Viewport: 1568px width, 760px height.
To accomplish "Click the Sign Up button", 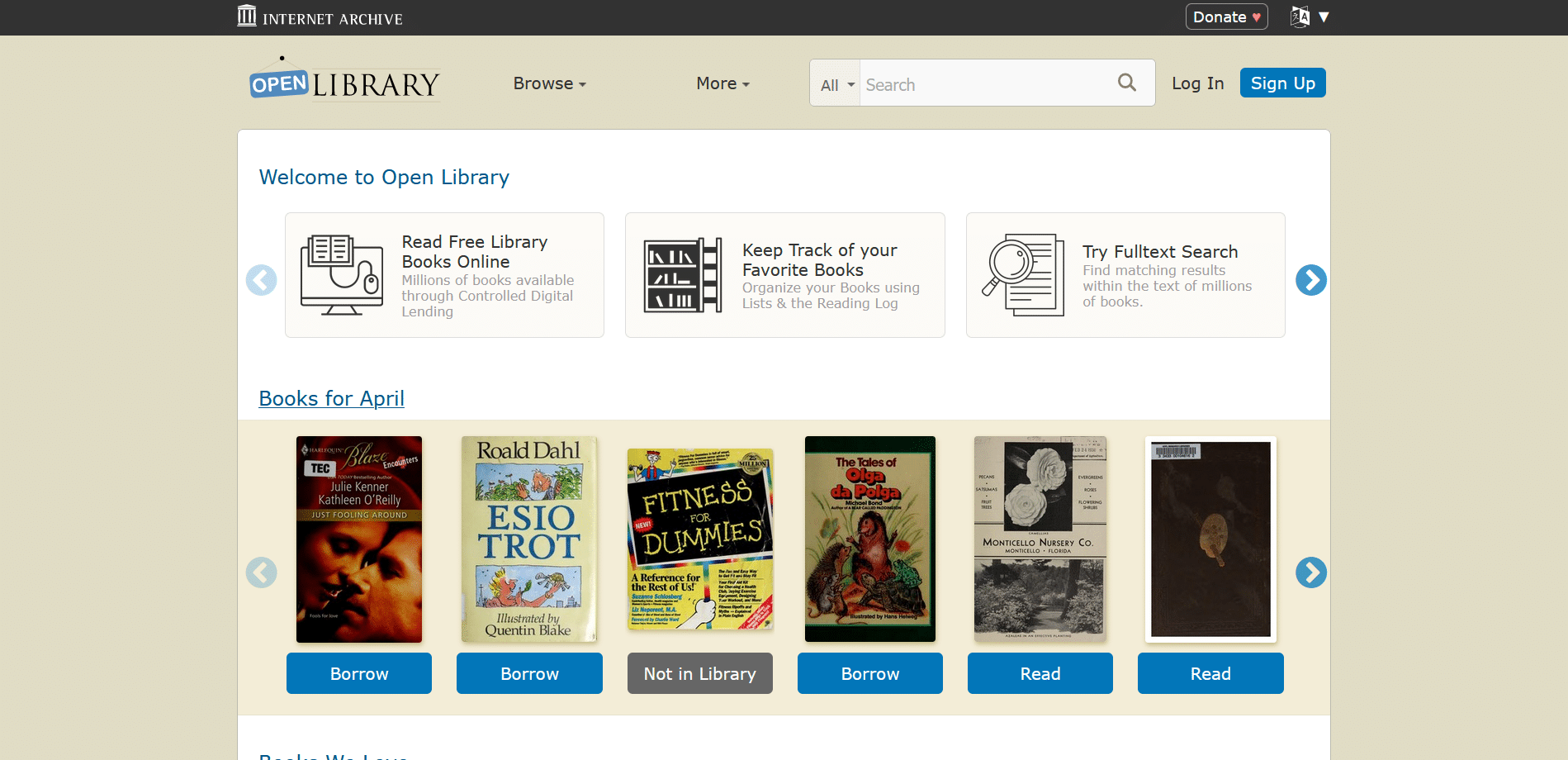I will pos(1282,83).
